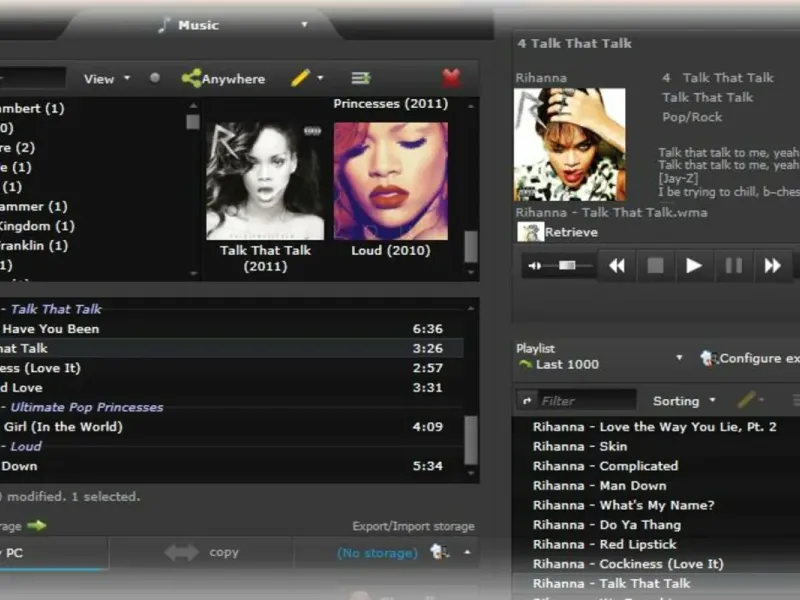Select Rihanna - What's My Name? in playlist
Viewport: 800px width, 600px height.
(656, 505)
